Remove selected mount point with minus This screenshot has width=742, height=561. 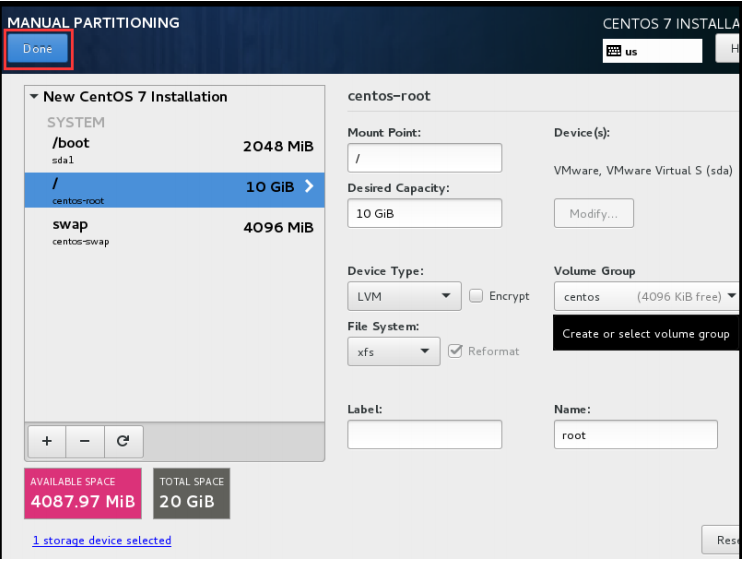(85, 441)
